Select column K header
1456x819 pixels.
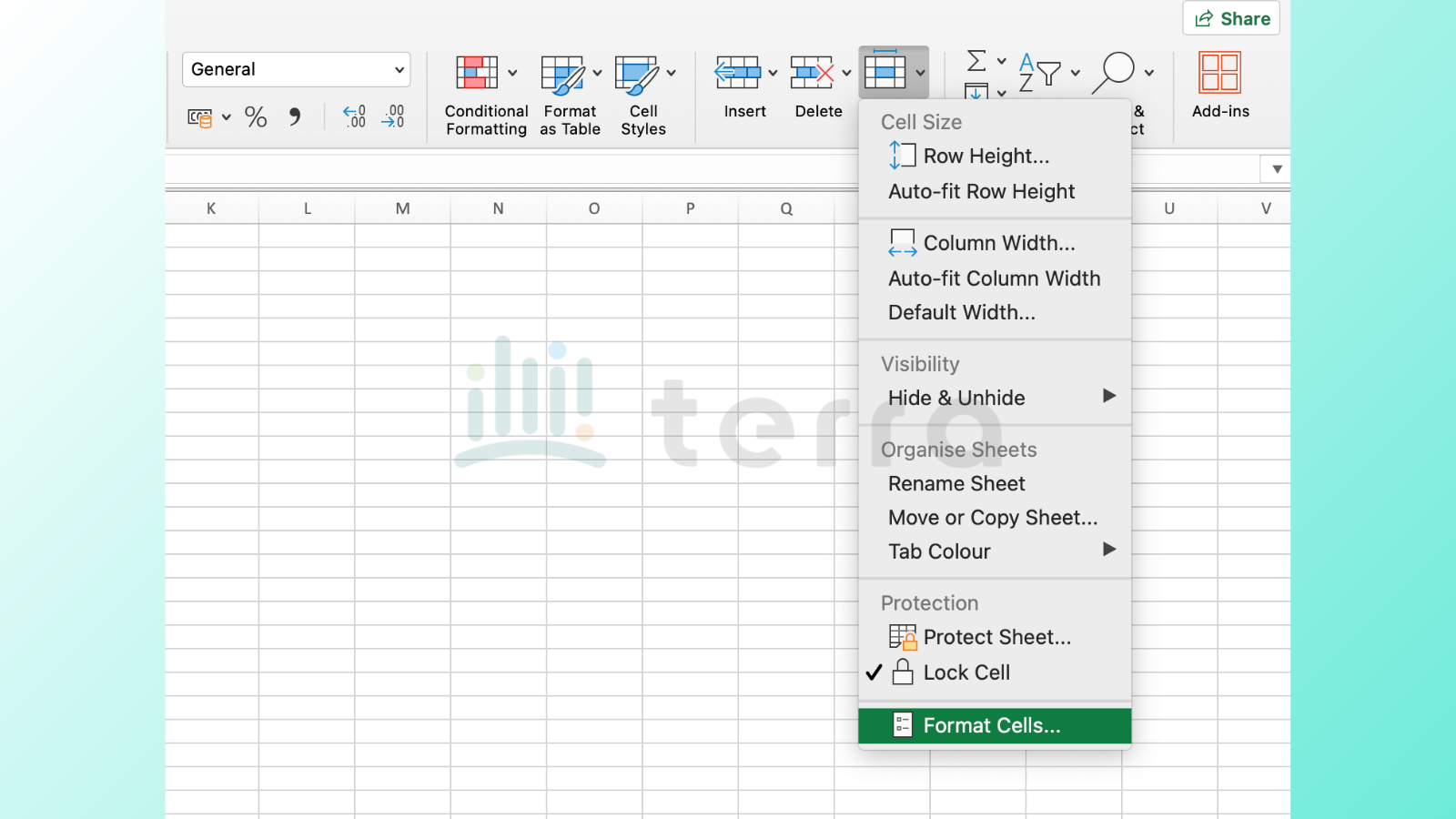click(x=211, y=208)
